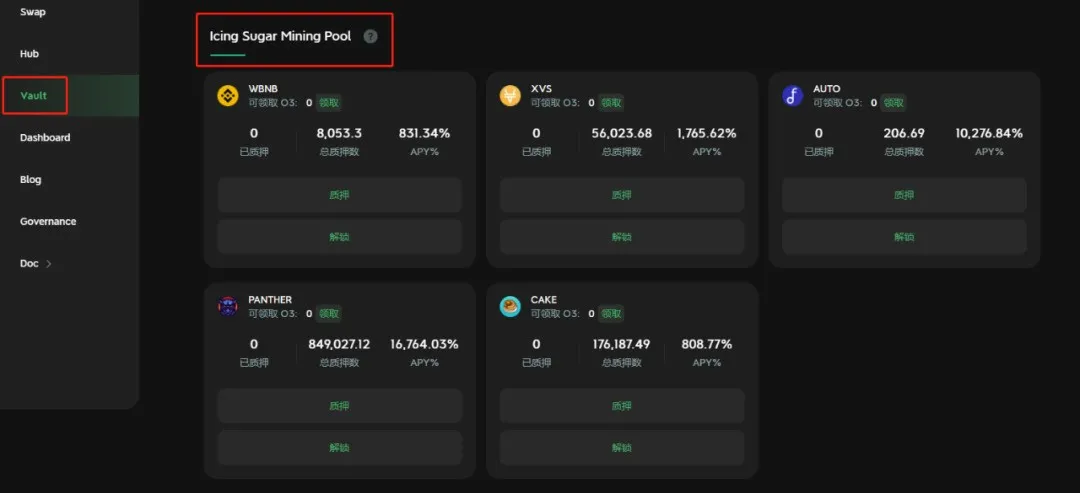Open the Icing Sugar Mining Pool help icon
Image resolution: width=1080 pixels, height=493 pixels.
point(371,36)
